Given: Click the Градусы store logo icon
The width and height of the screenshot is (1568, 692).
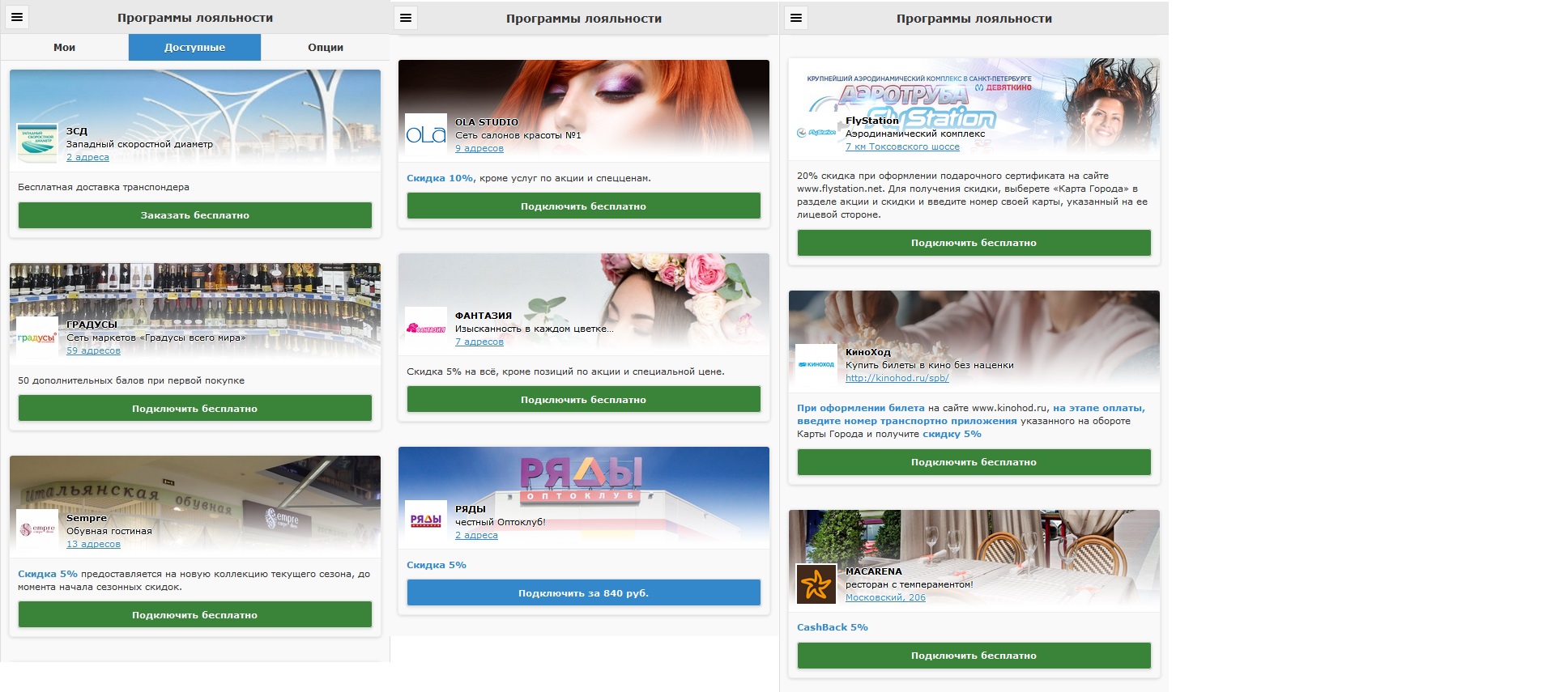Looking at the screenshot, I should [x=37, y=337].
